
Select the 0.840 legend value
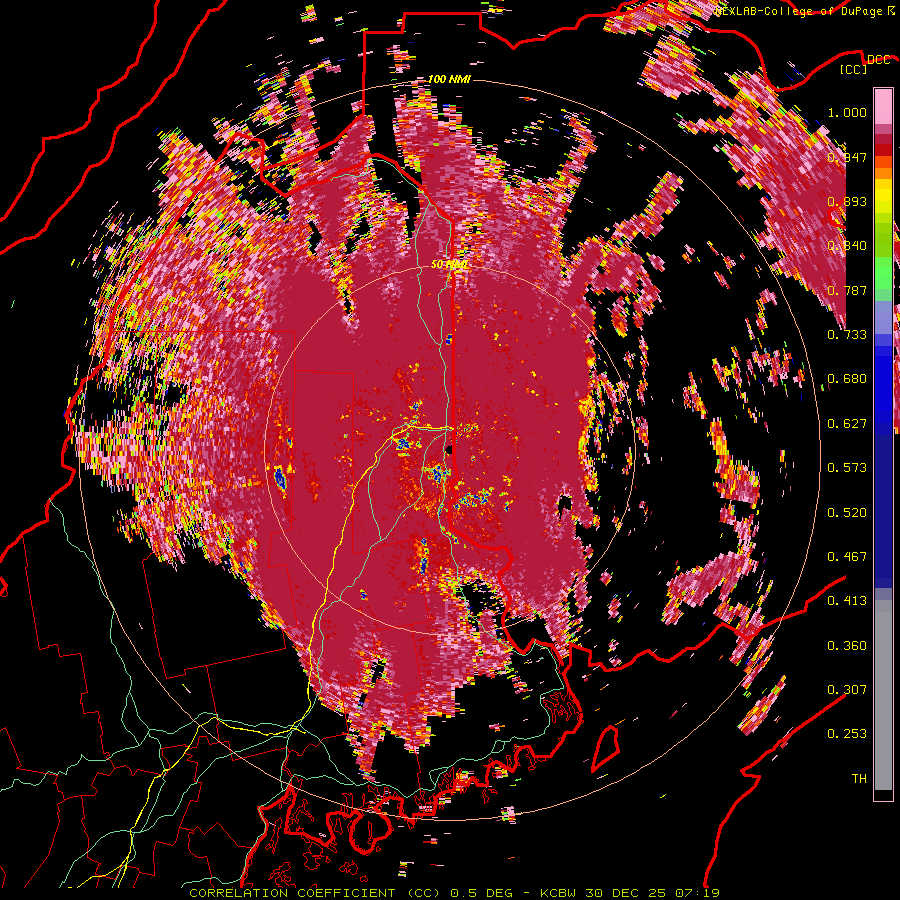(x=847, y=246)
